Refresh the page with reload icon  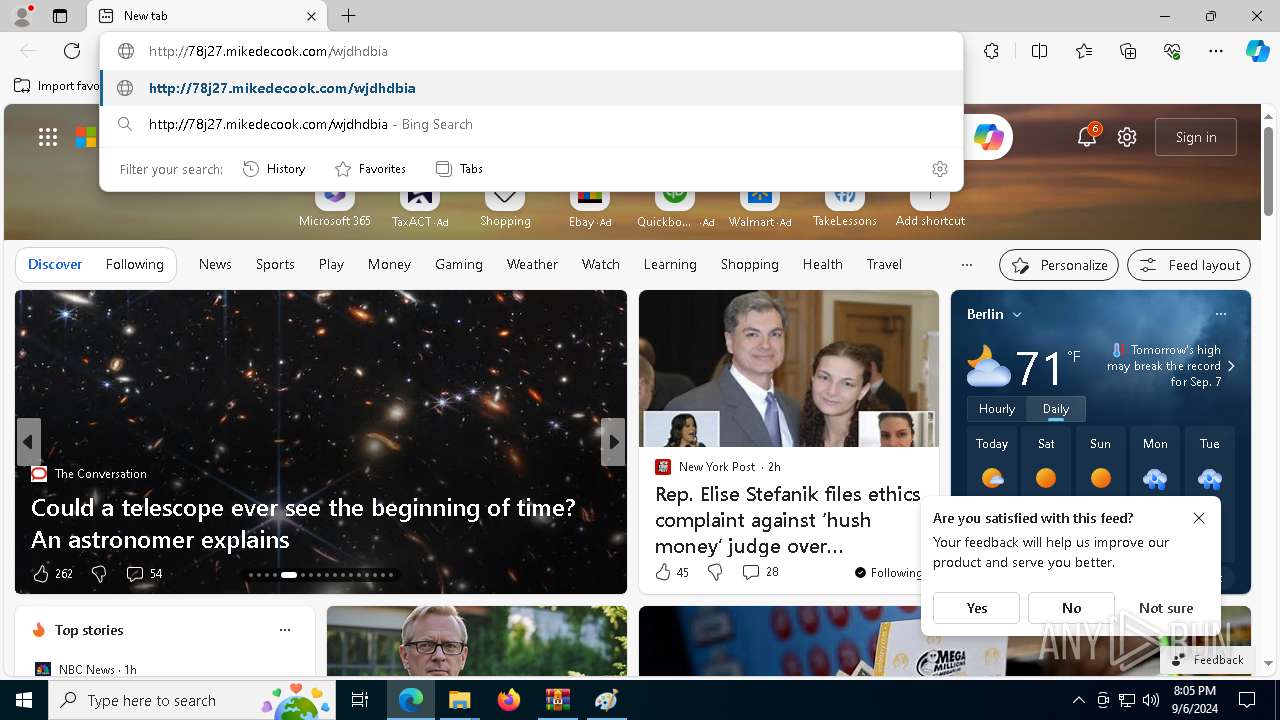(x=72, y=51)
